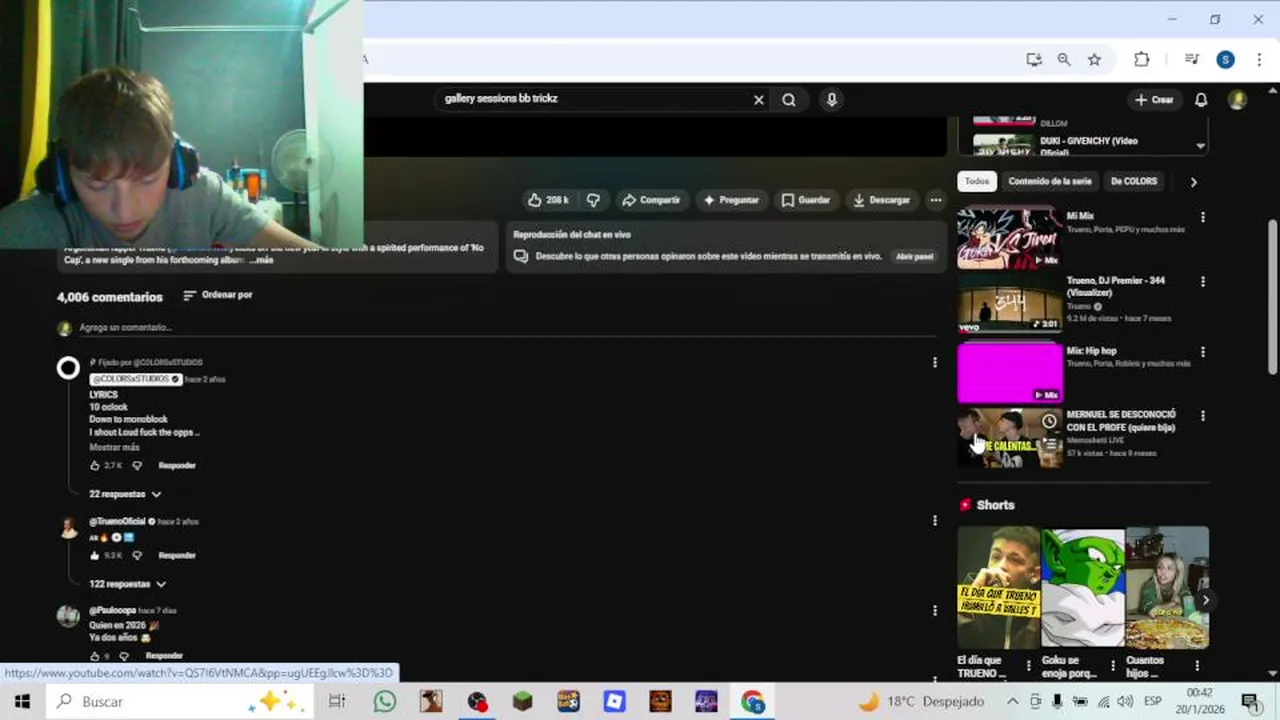The height and width of the screenshot is (720, 1280).
Task: Expand the playlist panel down arrow
Action: pyautogui.click(x=1200, y=146)
